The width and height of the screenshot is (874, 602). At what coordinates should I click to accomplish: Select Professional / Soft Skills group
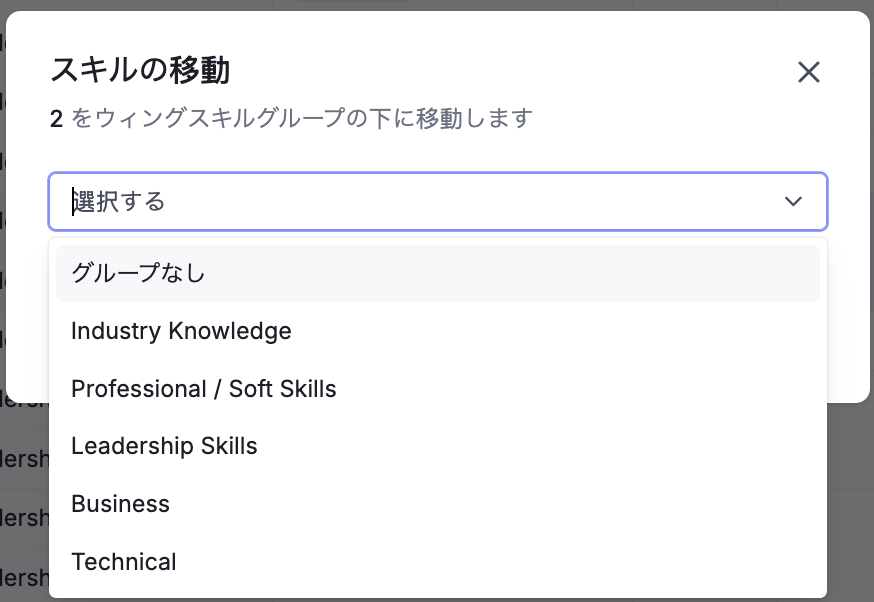tap(203, 389)
